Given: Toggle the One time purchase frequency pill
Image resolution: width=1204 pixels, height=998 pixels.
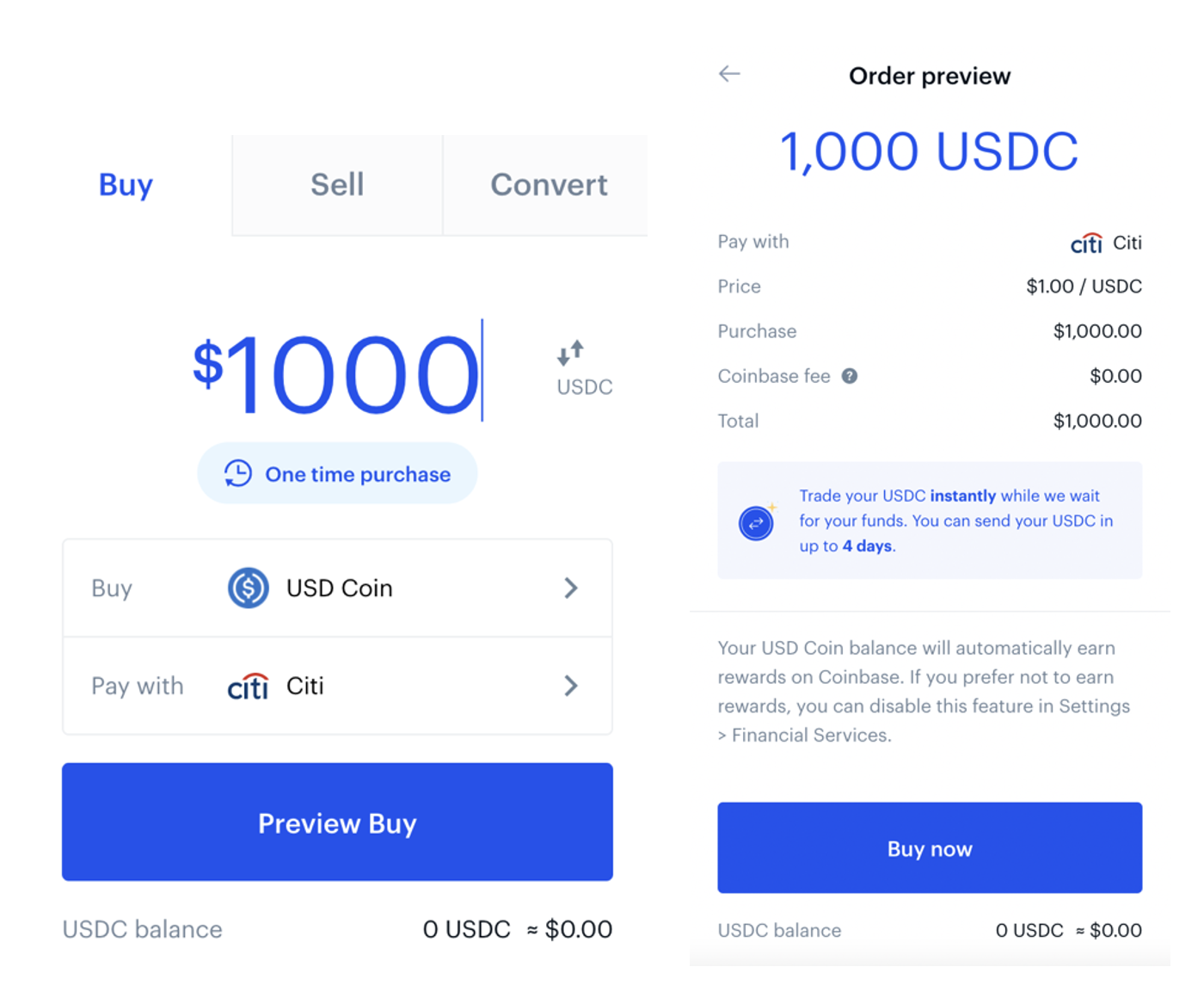Looking at the screenshot, I should [x=337, y=473].
